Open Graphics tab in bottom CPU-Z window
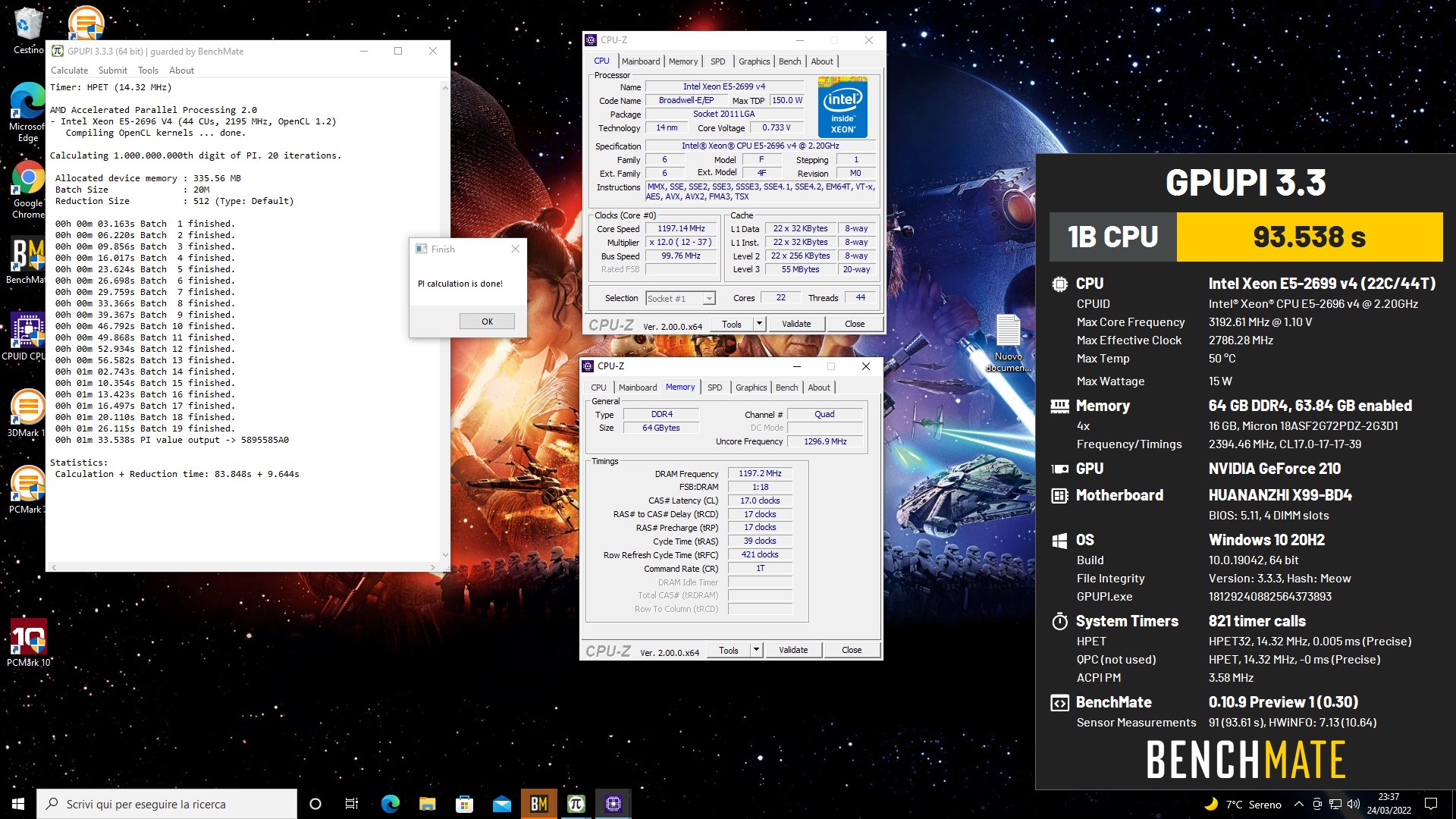Screen dimensions: 1456x819 751,388
